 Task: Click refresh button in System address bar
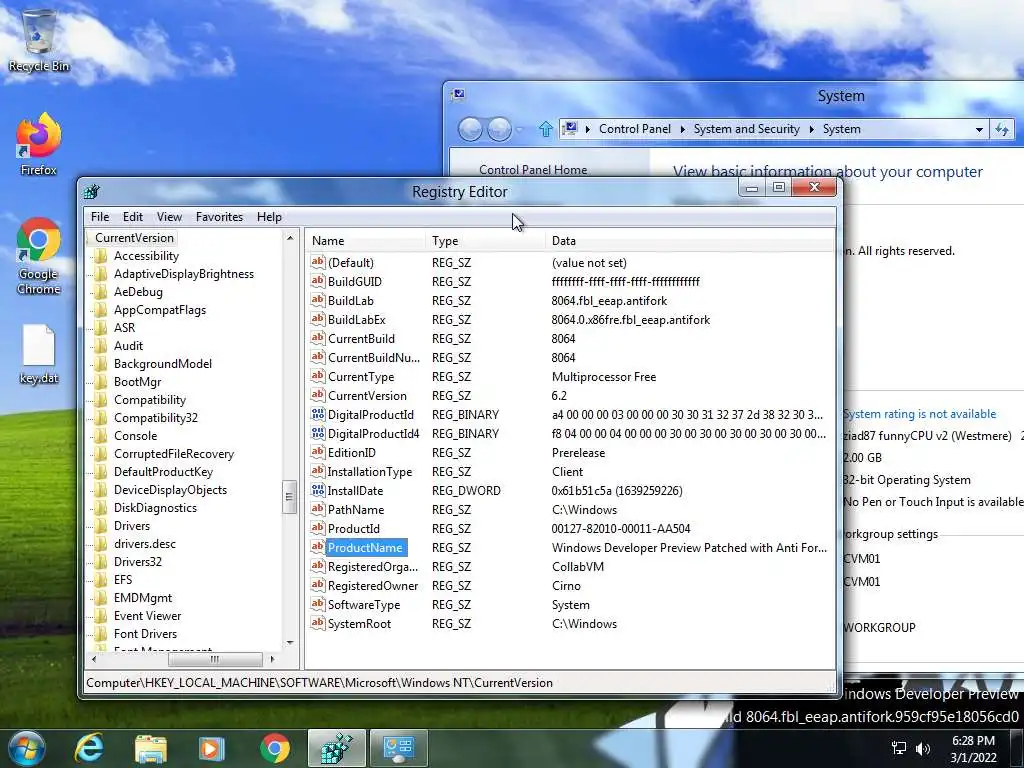1002,129
